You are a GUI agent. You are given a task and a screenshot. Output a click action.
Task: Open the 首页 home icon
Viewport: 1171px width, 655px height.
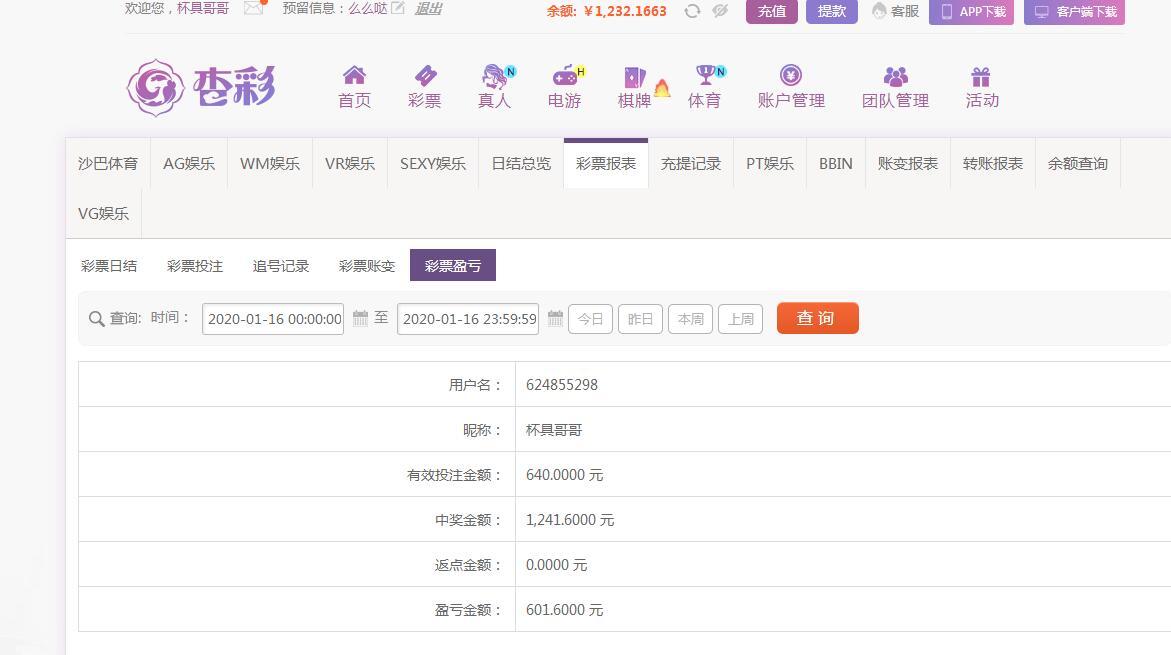point(354,76)
